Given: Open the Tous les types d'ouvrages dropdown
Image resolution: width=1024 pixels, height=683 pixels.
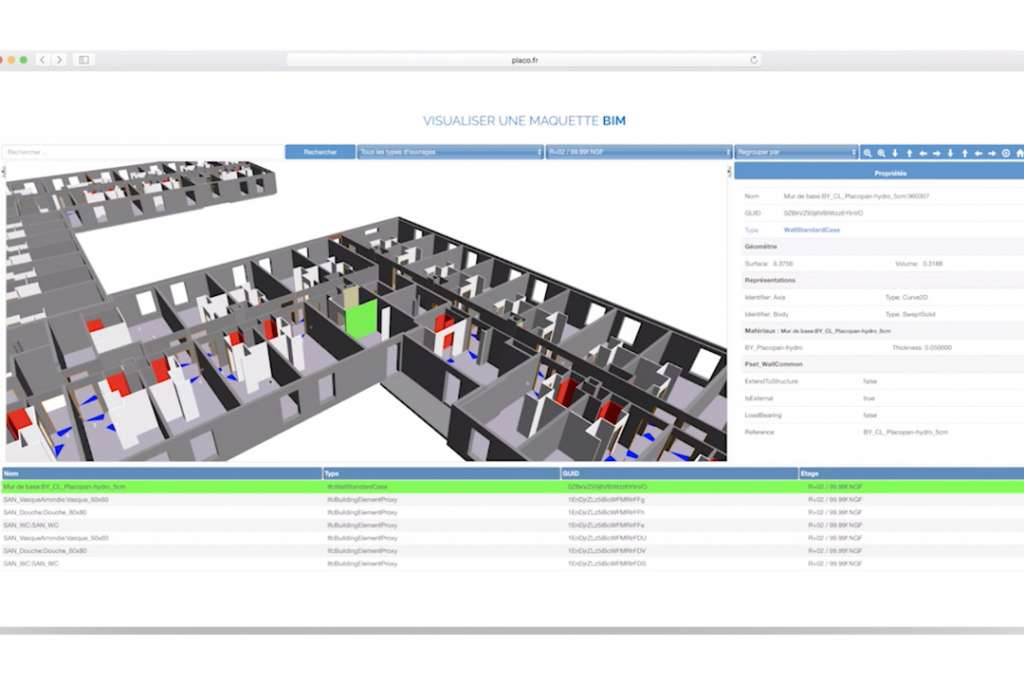Looking at the screenshot, I should tap(450, 152).
